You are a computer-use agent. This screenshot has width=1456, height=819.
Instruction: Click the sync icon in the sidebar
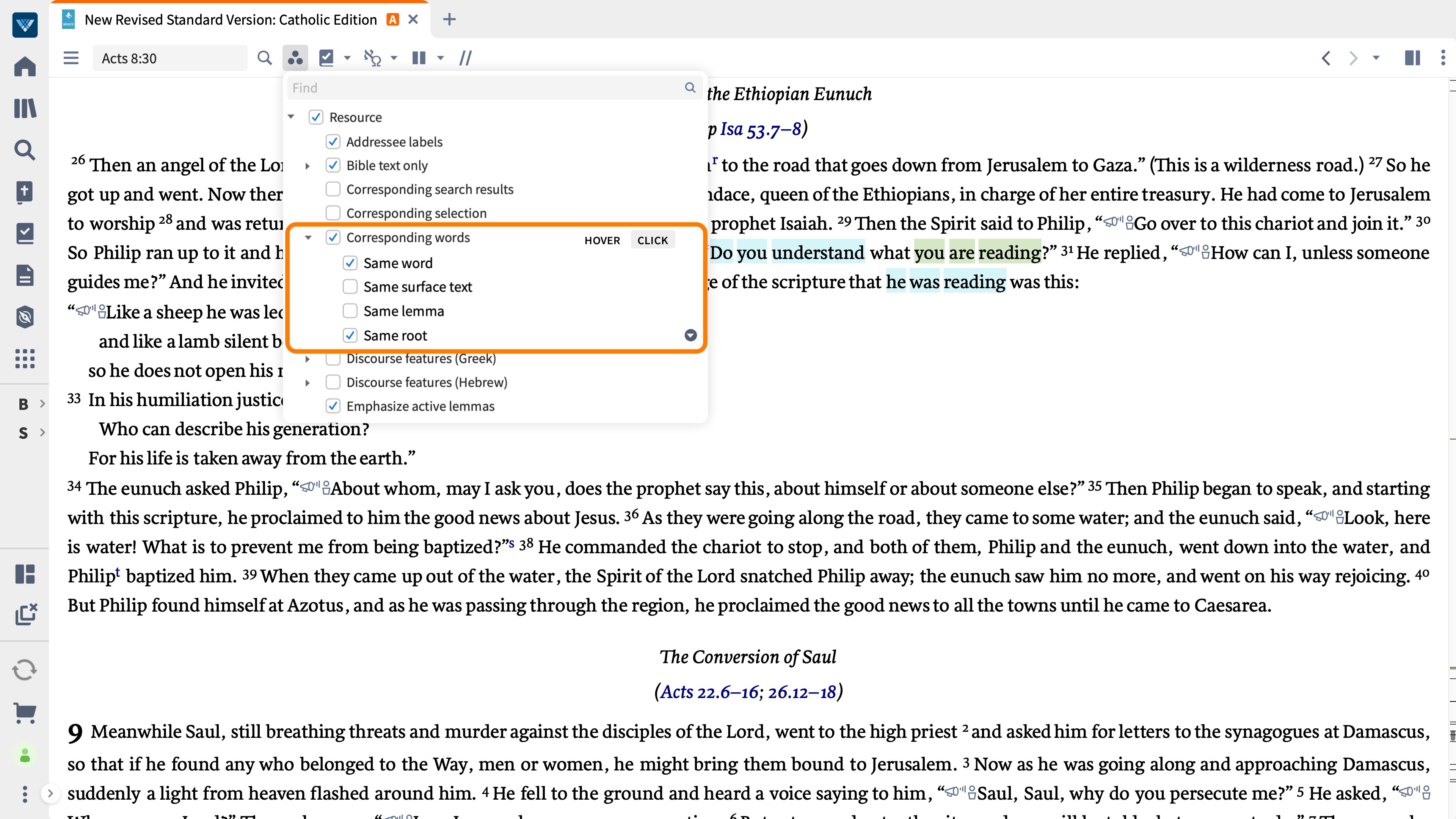tap(25, 670)
